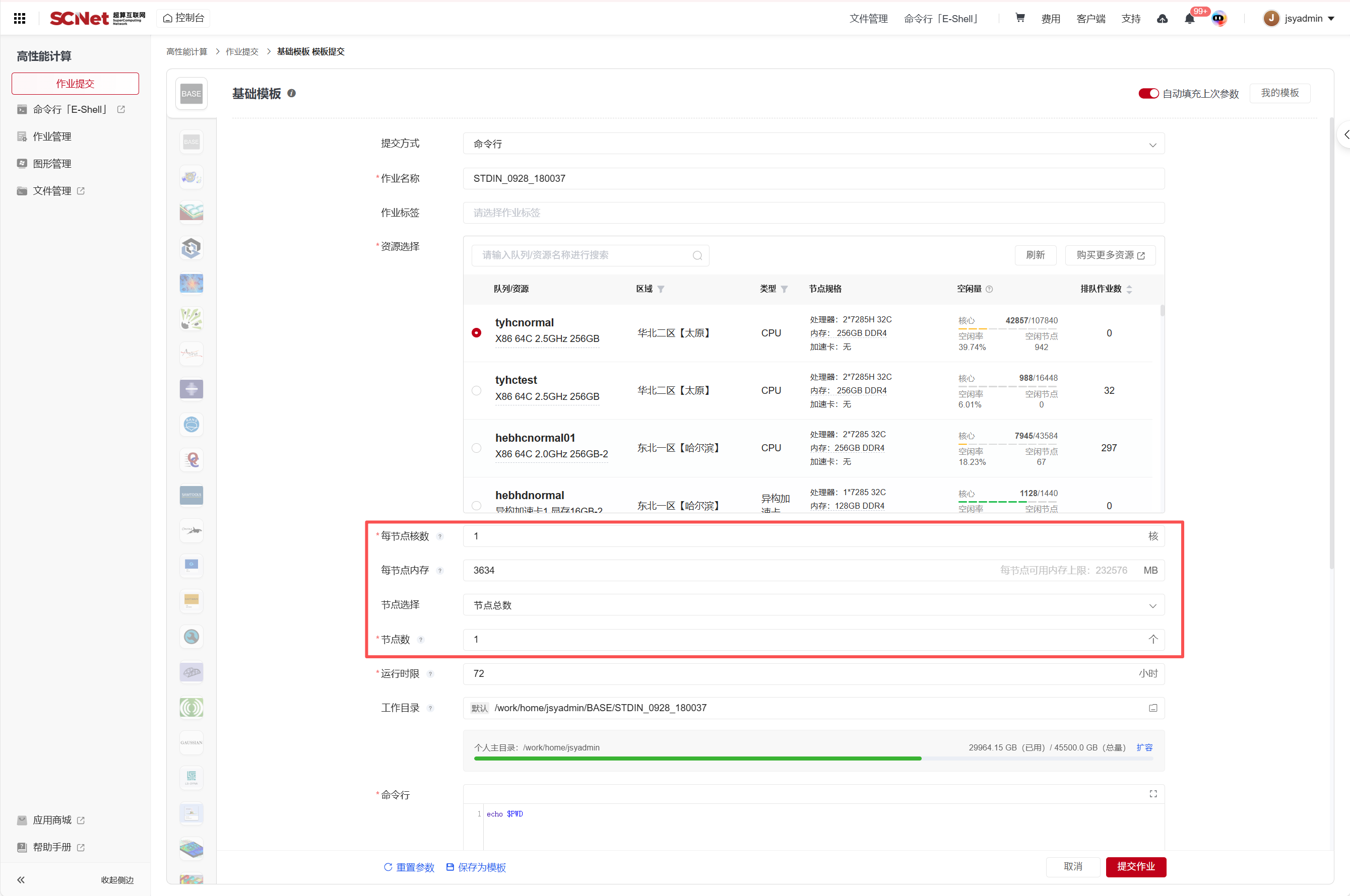This screenshot has height=896, width=1350.
Task: Click the shopping cart icon
Action: tap(1019, 18)
